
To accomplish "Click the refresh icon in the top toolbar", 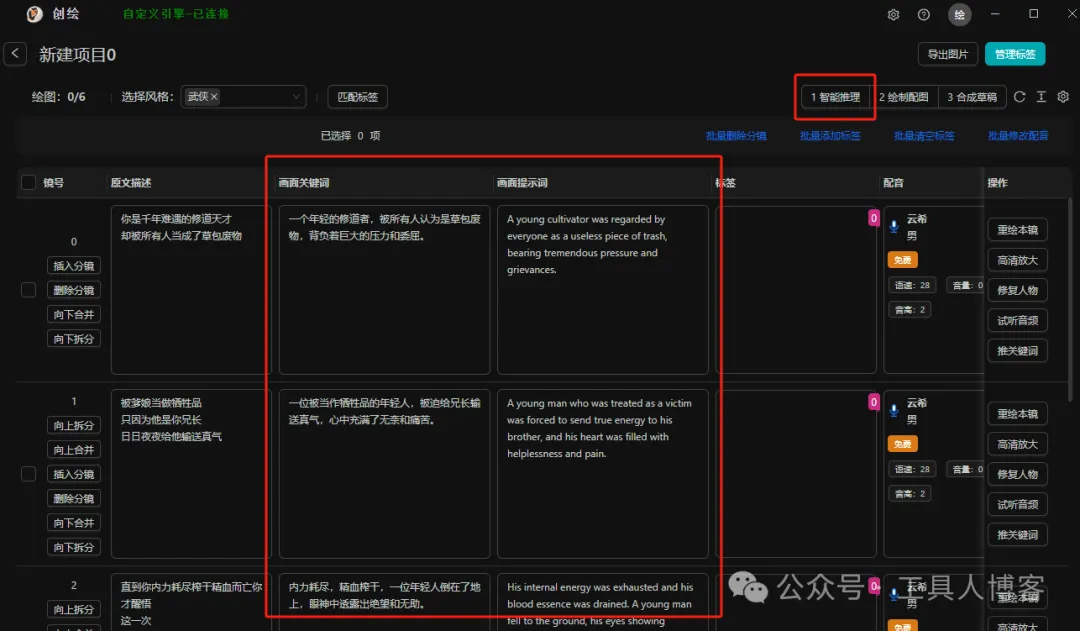I will [1019, 96].
